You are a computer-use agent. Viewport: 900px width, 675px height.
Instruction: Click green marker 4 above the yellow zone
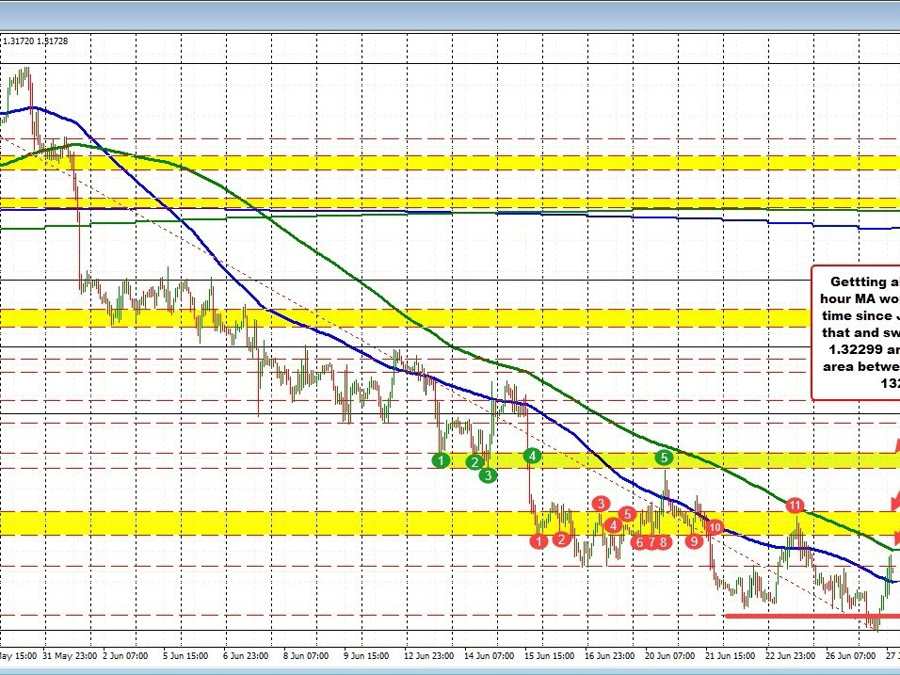[x=533, y=455]
